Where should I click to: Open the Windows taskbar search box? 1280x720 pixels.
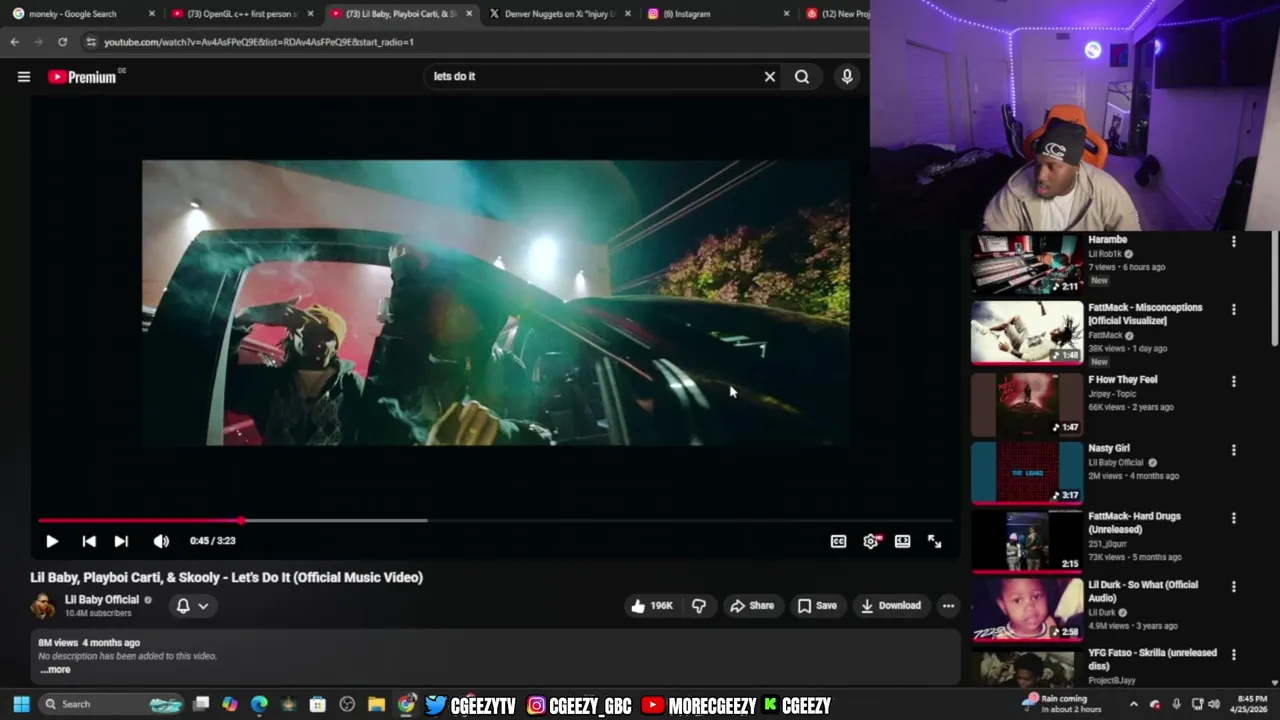click(111, 705)
